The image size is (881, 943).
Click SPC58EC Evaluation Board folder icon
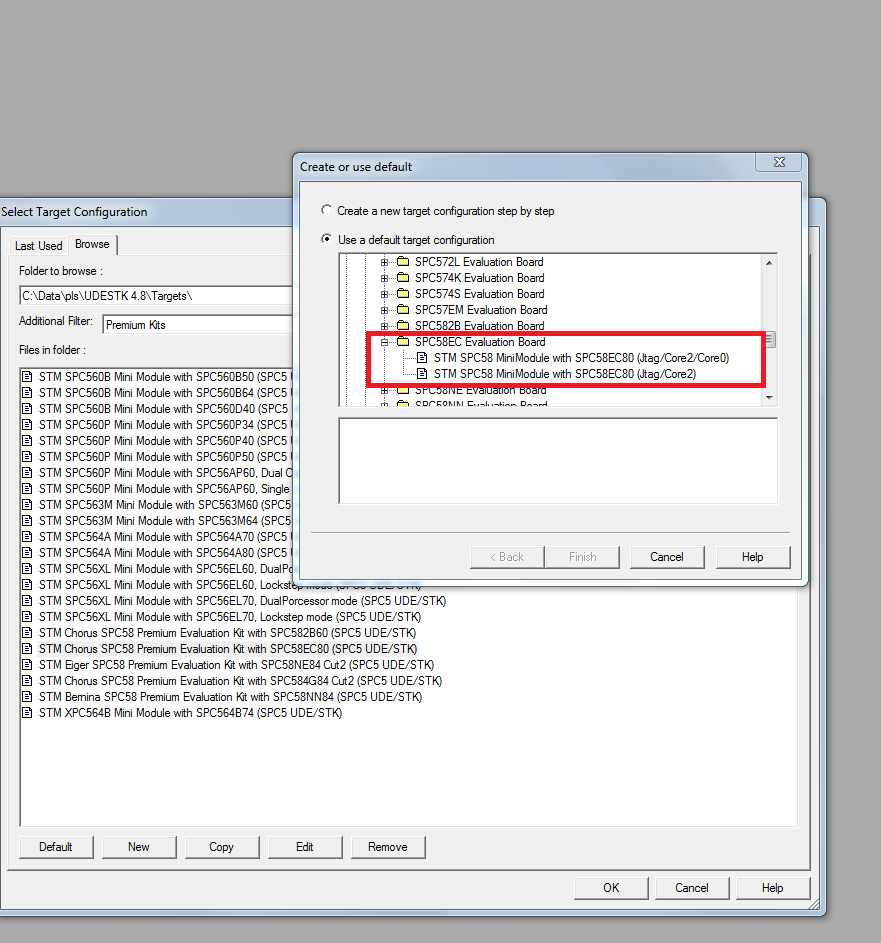click(403, 342)
